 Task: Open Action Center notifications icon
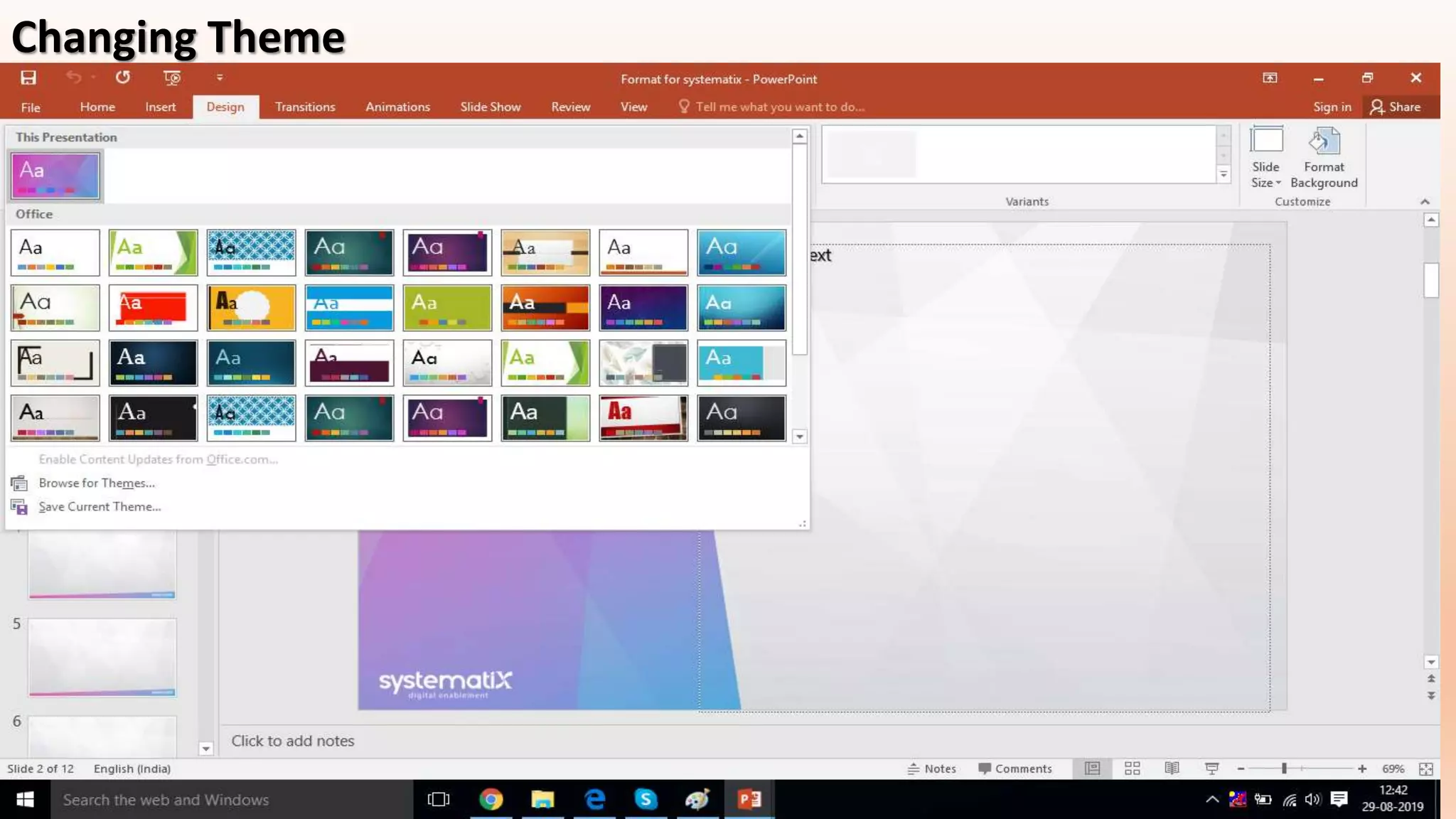(1339, 800)
